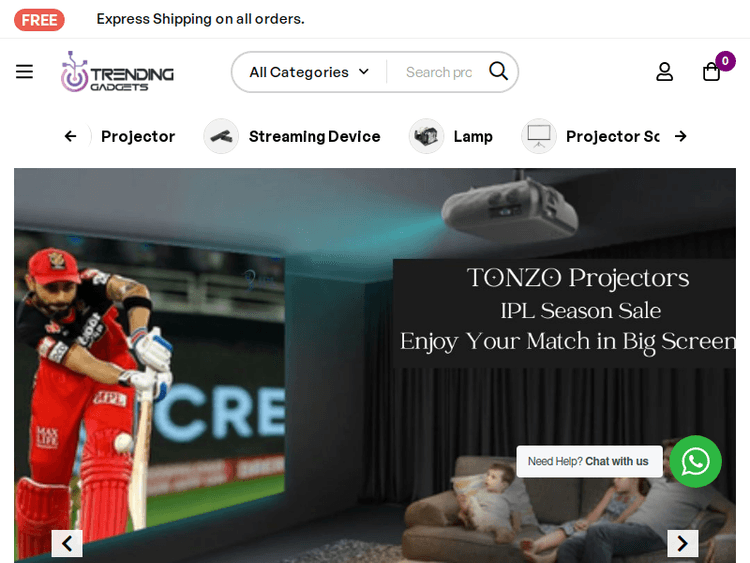The height and width of the screenshot is (563, 750).
Task: Click the Need Help? Chat with us button
Action: [x=589, y=462]
